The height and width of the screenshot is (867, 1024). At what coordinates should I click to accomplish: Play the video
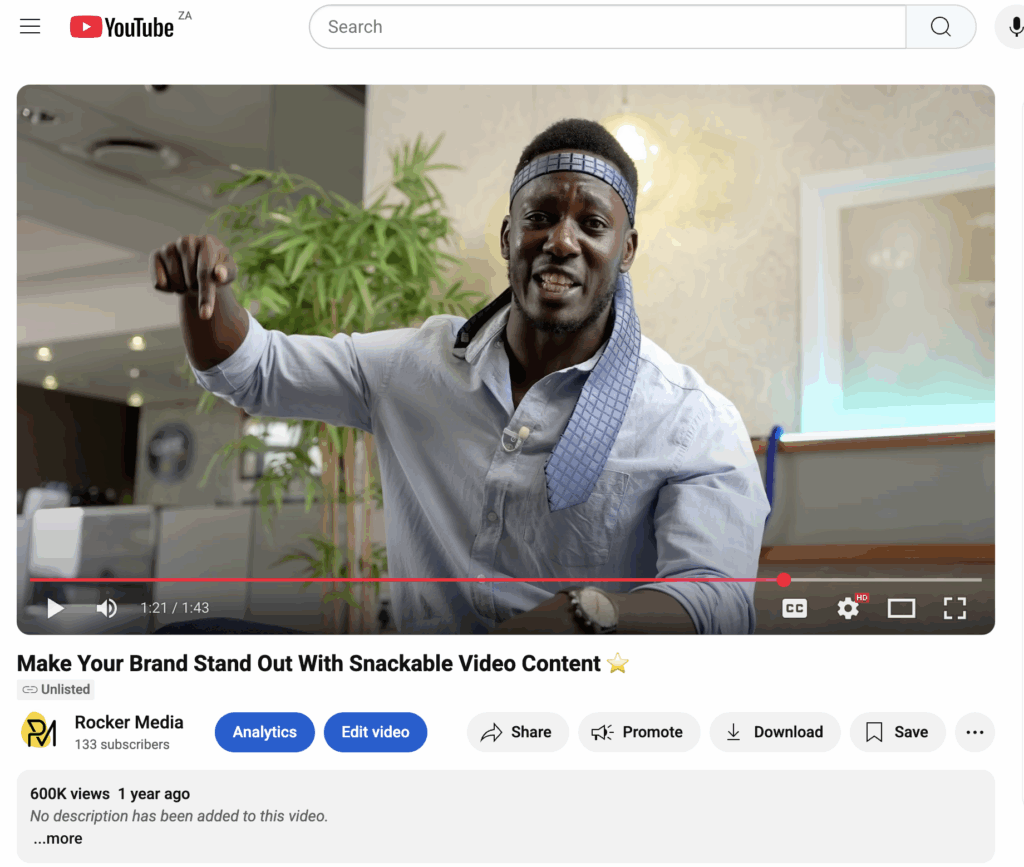pos(55,608)
